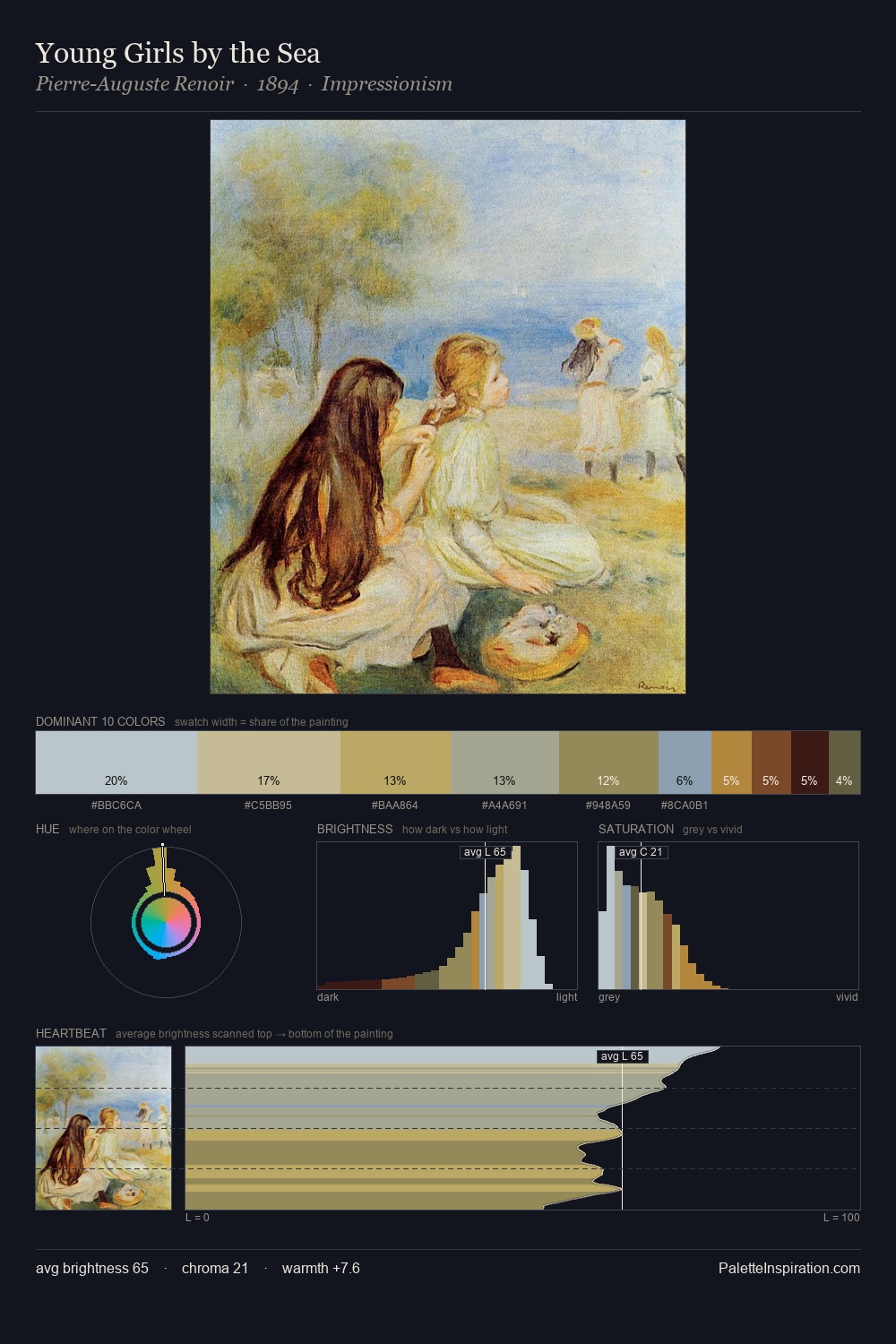Click the DOMINANT 10 COLORS heading

[x=100, y=721]
